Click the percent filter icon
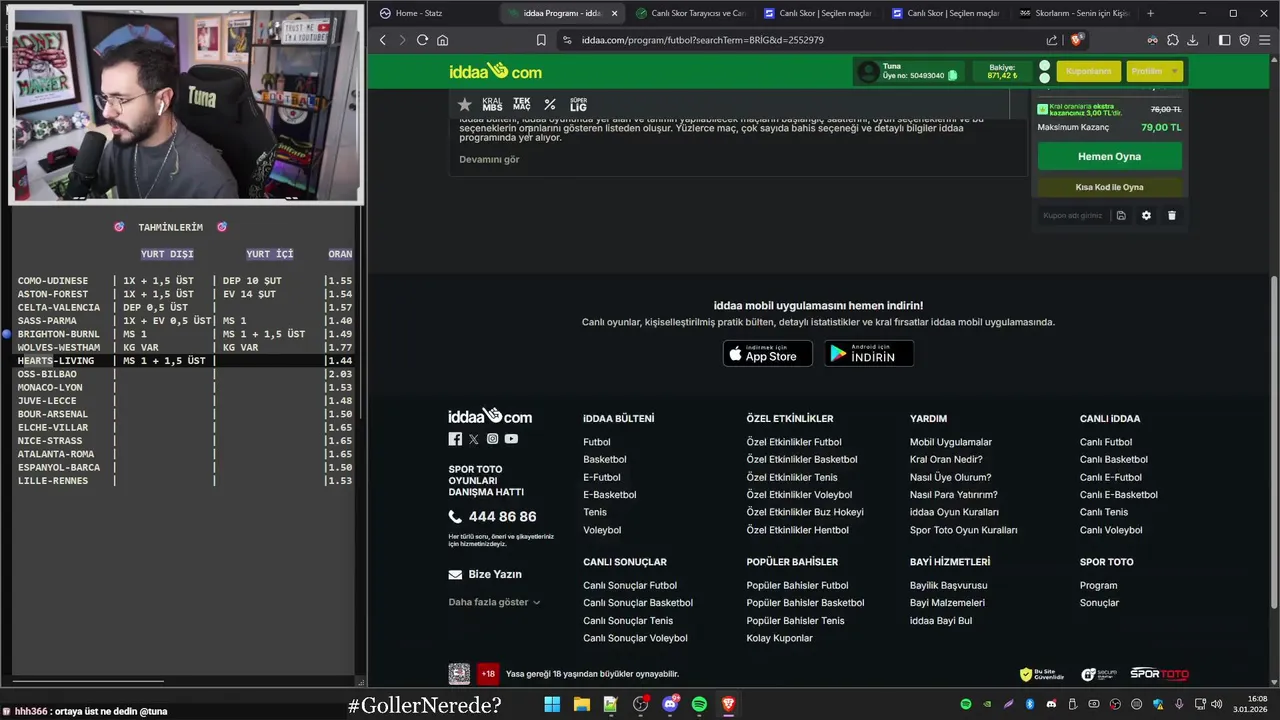1280x720 pixels. coord(550,104)
